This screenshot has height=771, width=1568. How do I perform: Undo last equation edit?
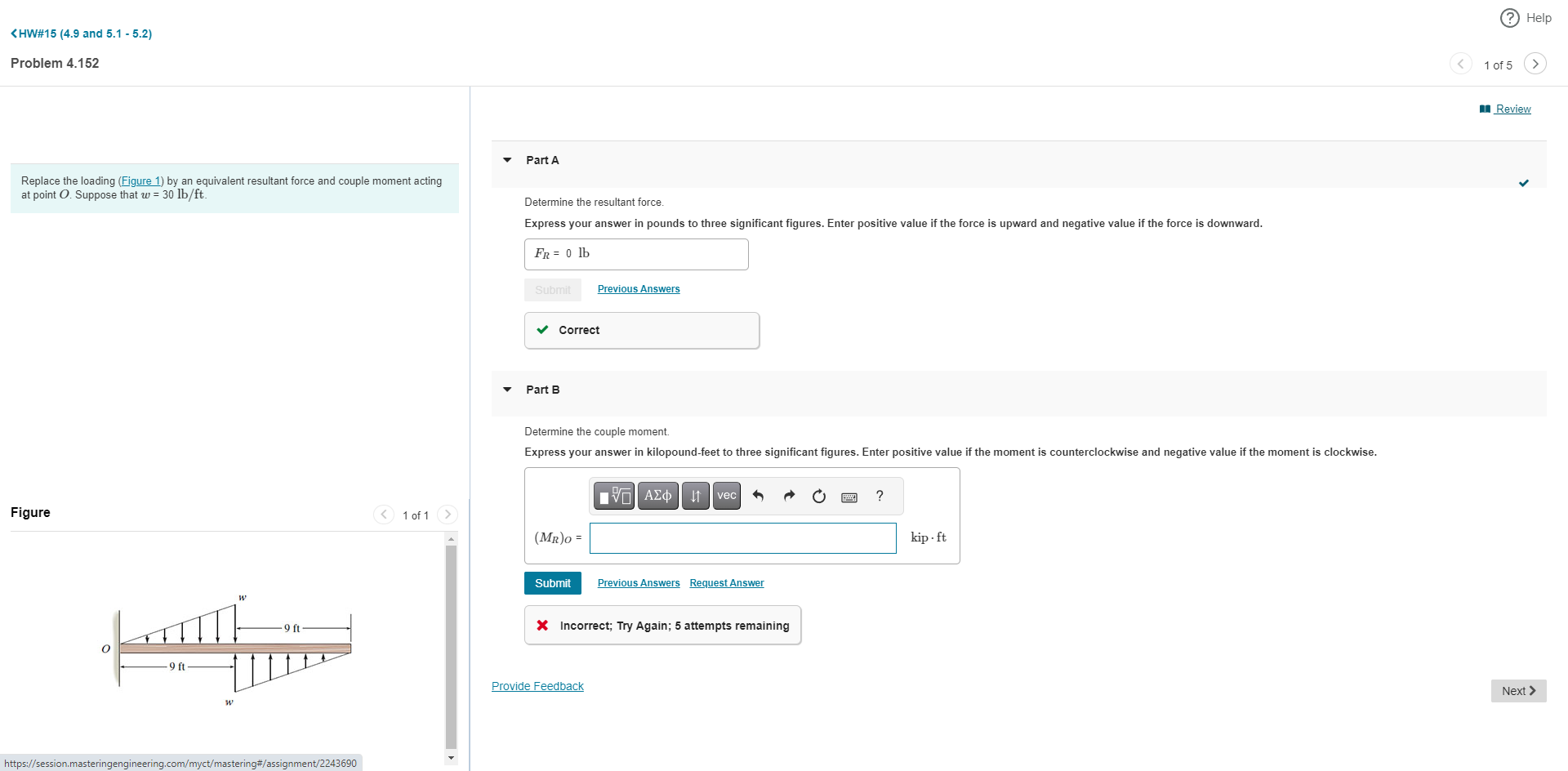[x=758, y=496]
